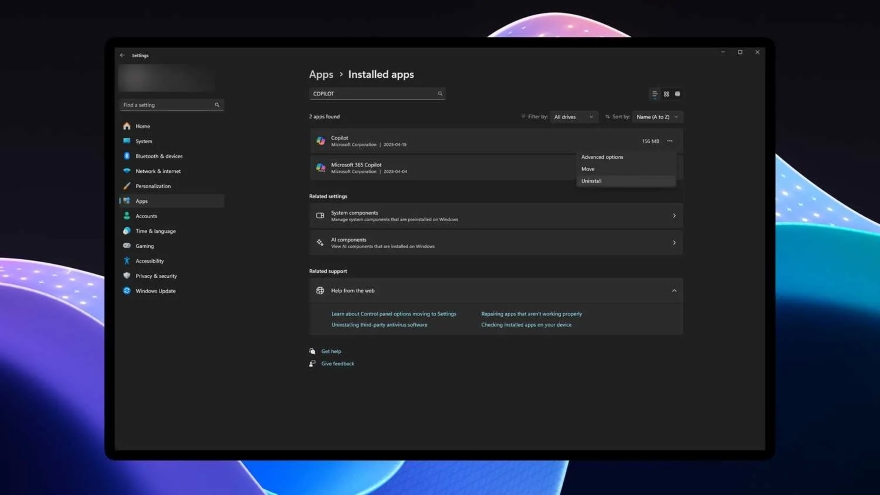
Task: Open the Get help link
Action: [331, 351]
